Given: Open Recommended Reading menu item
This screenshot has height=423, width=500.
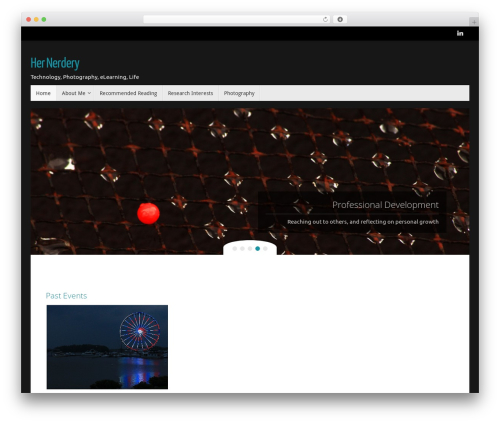Looking at the screenshot, I should coord(128,93).
